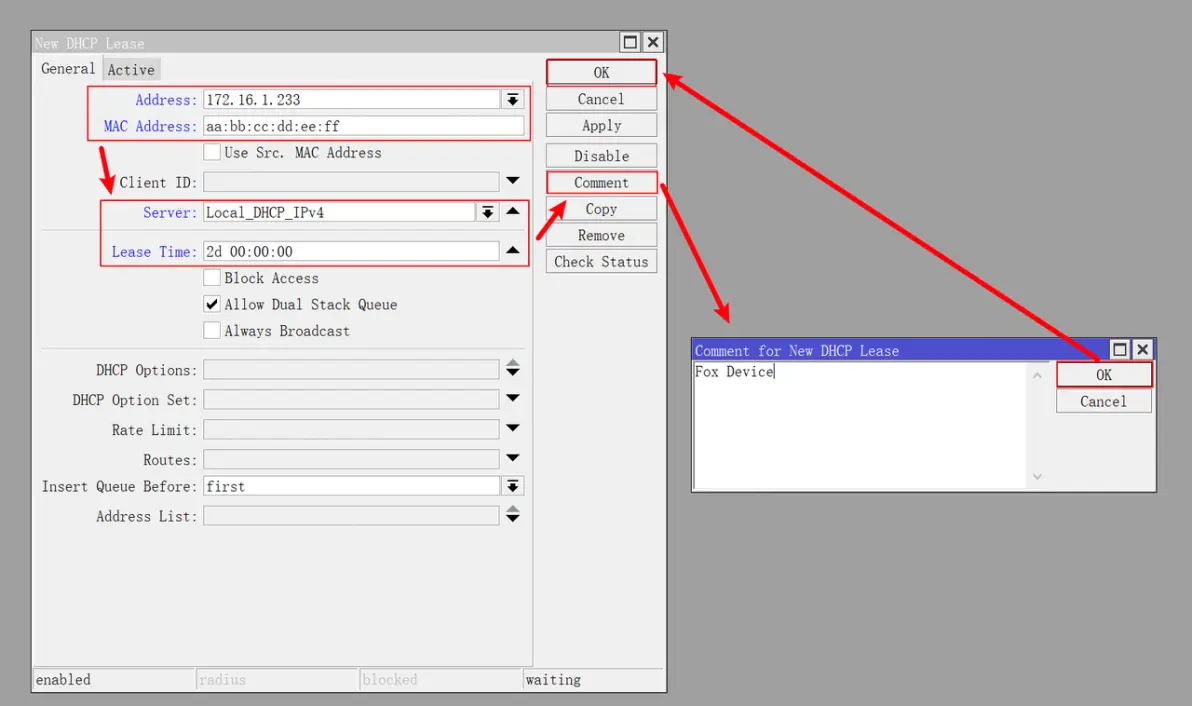This screenshot has height=706, width=1192.
Task: Expand the Routes field
Action: pos(512,457)
